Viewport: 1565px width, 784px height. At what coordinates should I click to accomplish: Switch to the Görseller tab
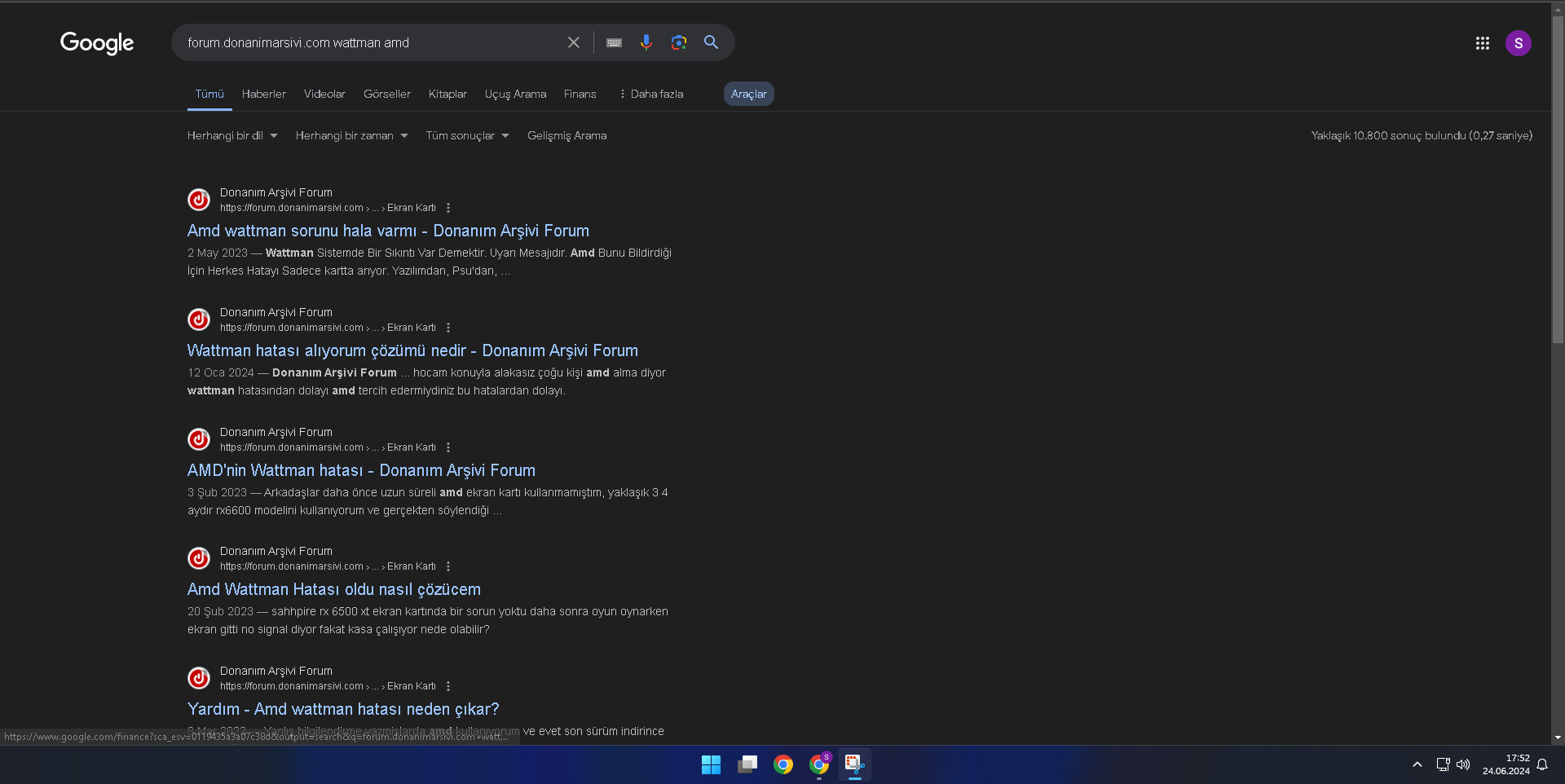pyautogui.click(x=387, y=95)
